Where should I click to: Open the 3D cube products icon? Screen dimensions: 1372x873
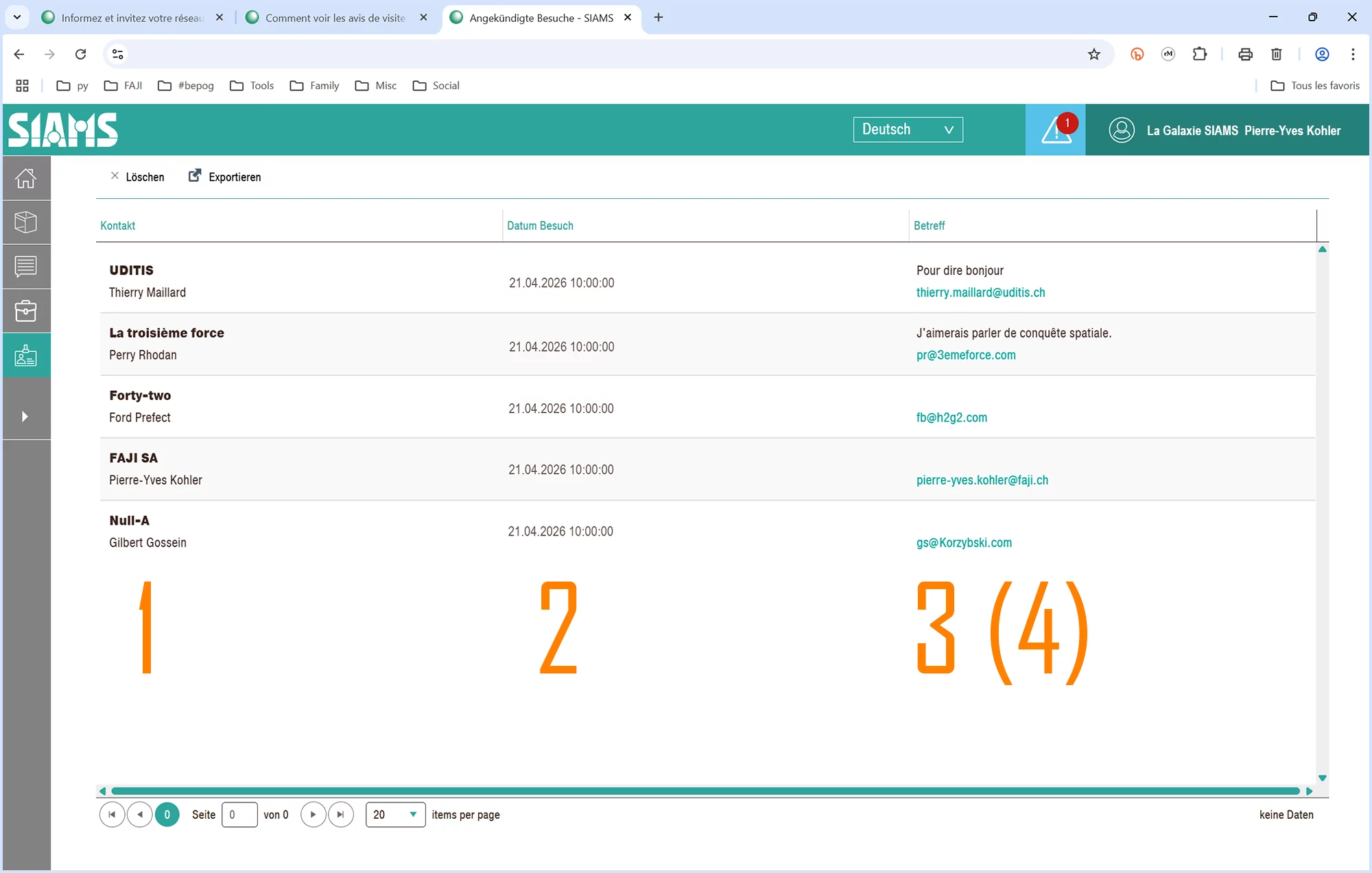[x=26, y=222]
